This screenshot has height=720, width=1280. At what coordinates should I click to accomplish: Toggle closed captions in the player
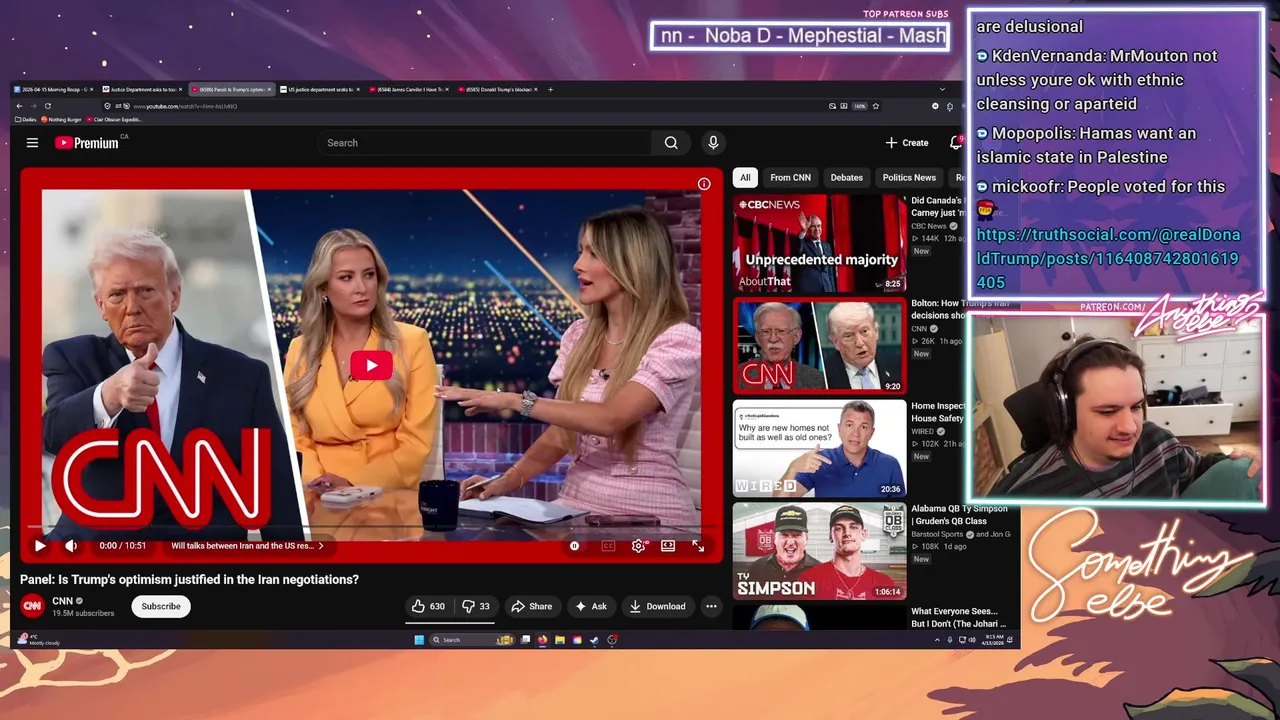[x=608, y=546]
